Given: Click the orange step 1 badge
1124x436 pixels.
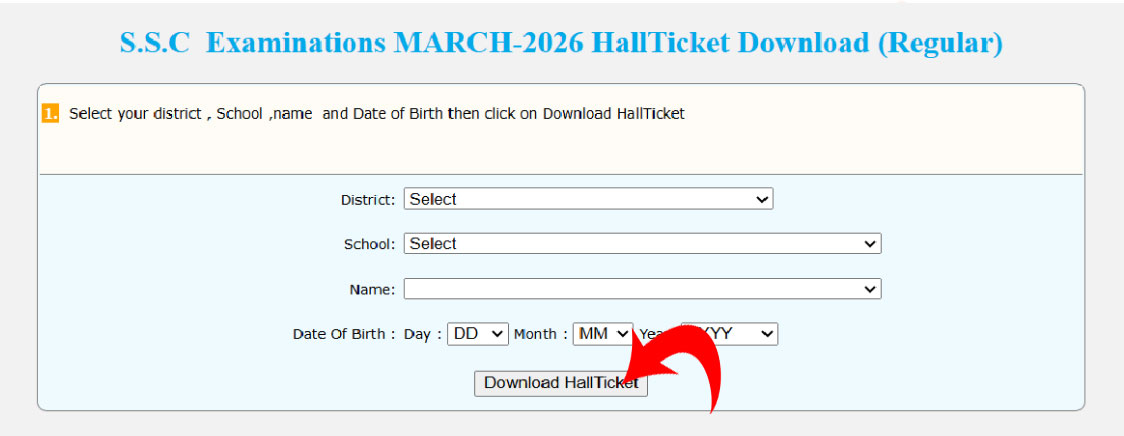Looking at the screenshot, I should (x=51, y=114).
